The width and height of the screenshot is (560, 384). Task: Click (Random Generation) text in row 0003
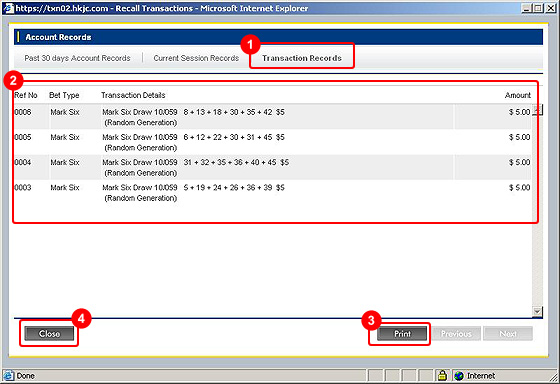tap(141, 198)
